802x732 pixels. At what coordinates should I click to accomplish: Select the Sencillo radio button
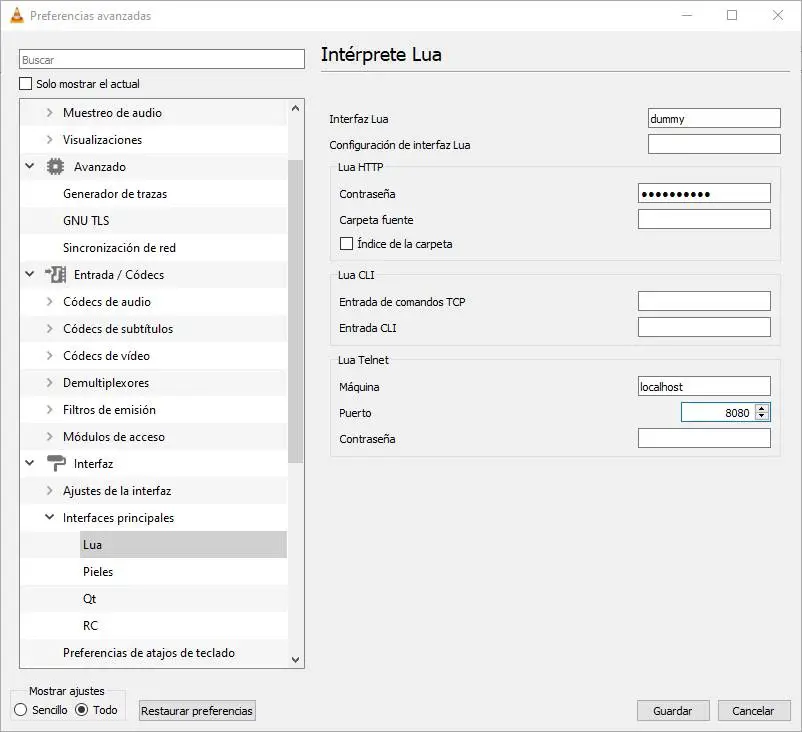pos(20,710)
